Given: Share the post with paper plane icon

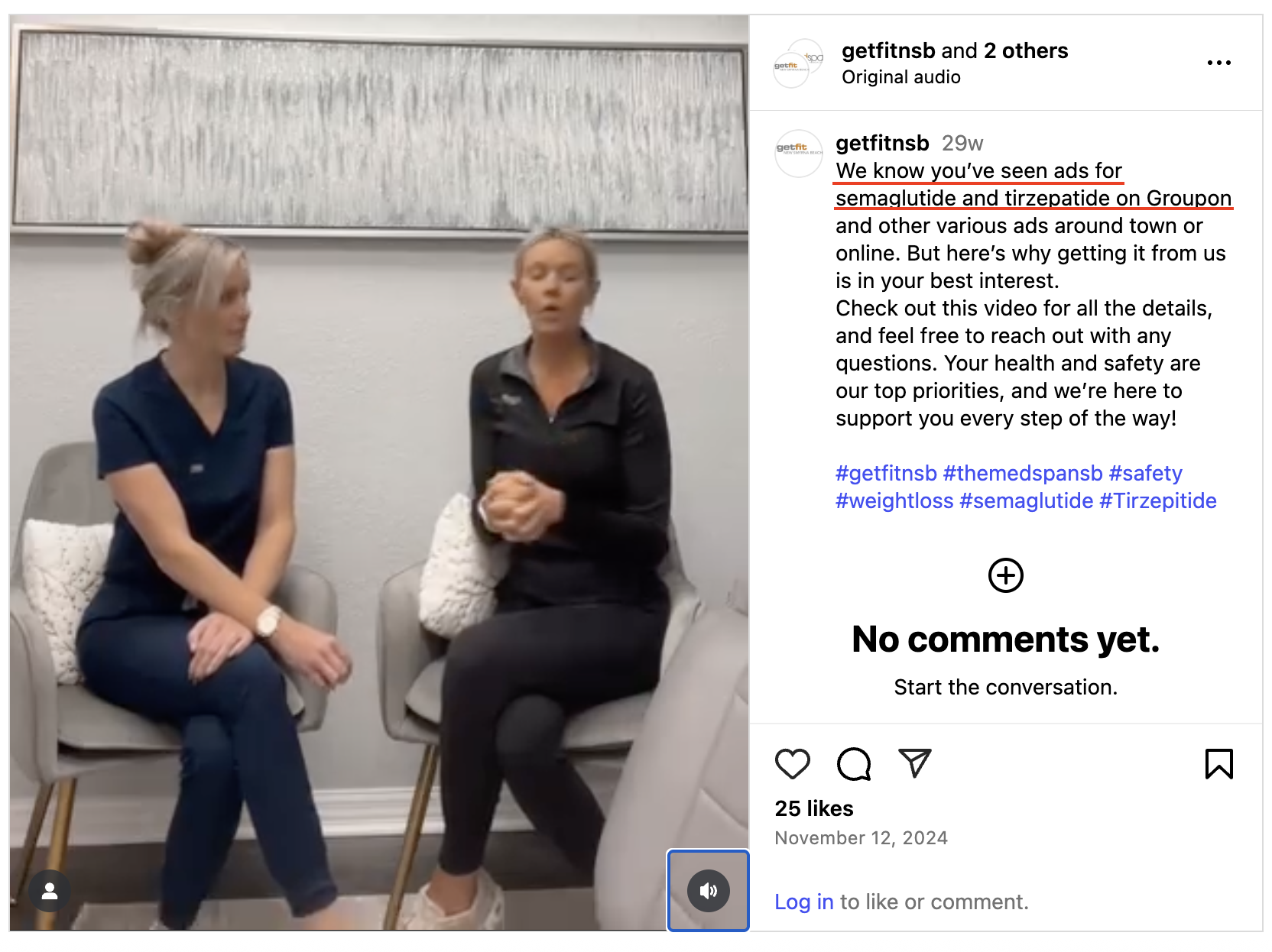Looking at the screenshot, I should point(915,763).
